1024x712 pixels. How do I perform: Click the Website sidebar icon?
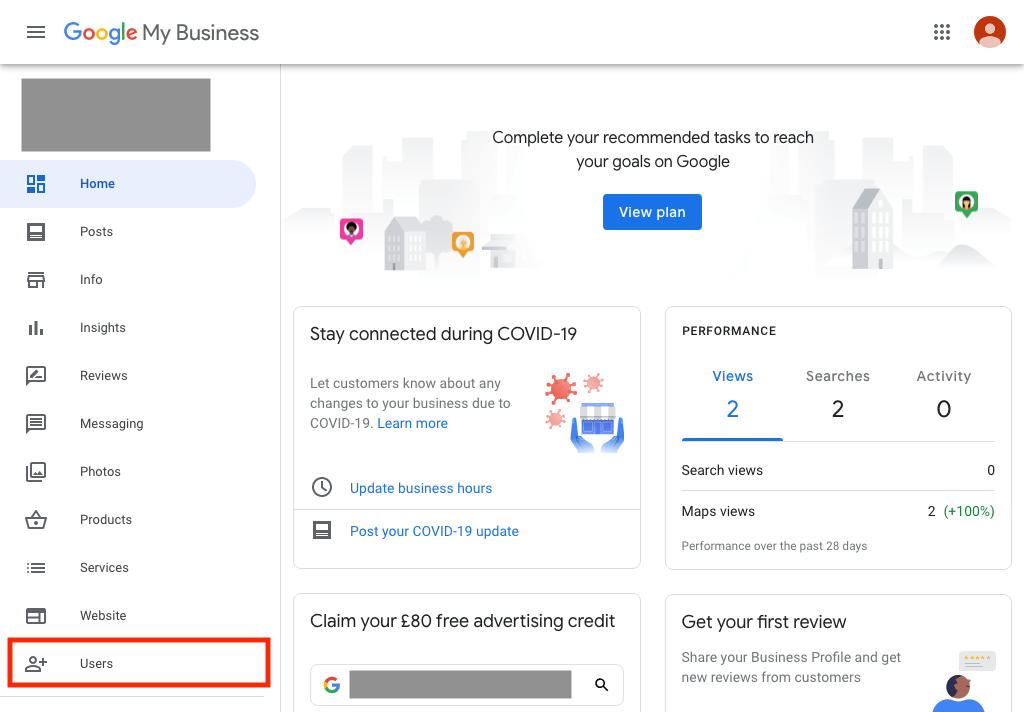click(36, 616)
